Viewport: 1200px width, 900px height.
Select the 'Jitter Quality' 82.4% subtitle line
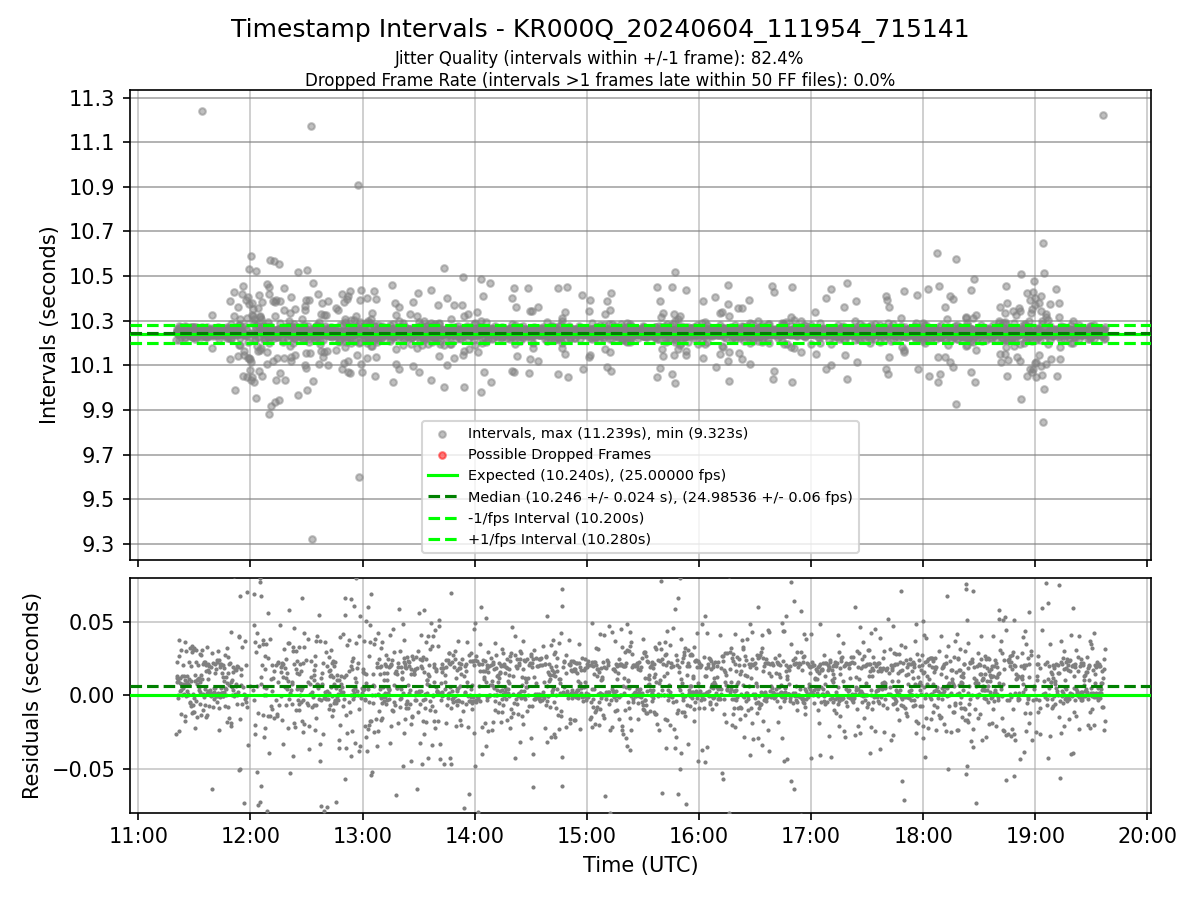[x=599, y=58]
